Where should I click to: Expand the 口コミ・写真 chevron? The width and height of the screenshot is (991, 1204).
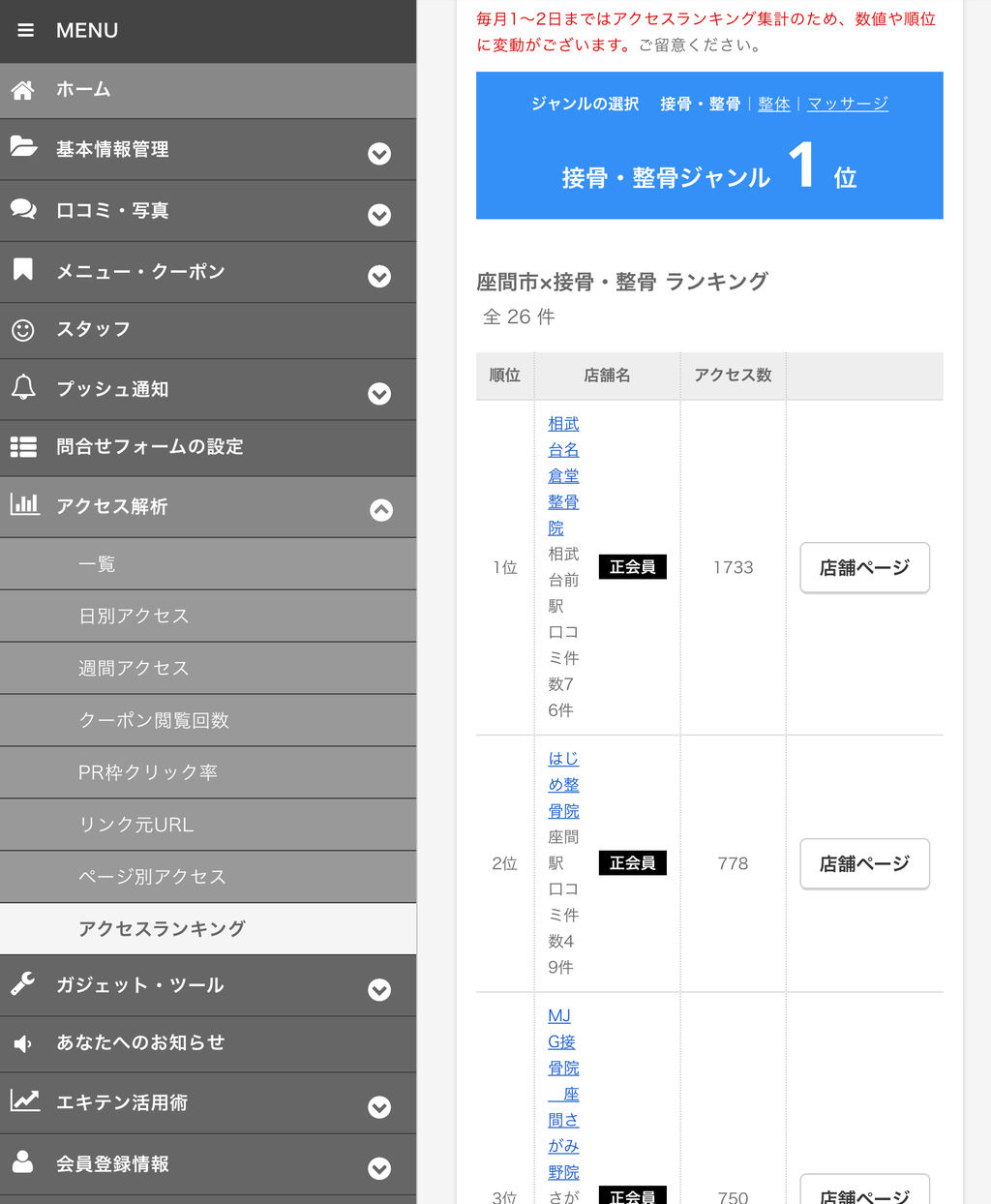tap(379, 215)
